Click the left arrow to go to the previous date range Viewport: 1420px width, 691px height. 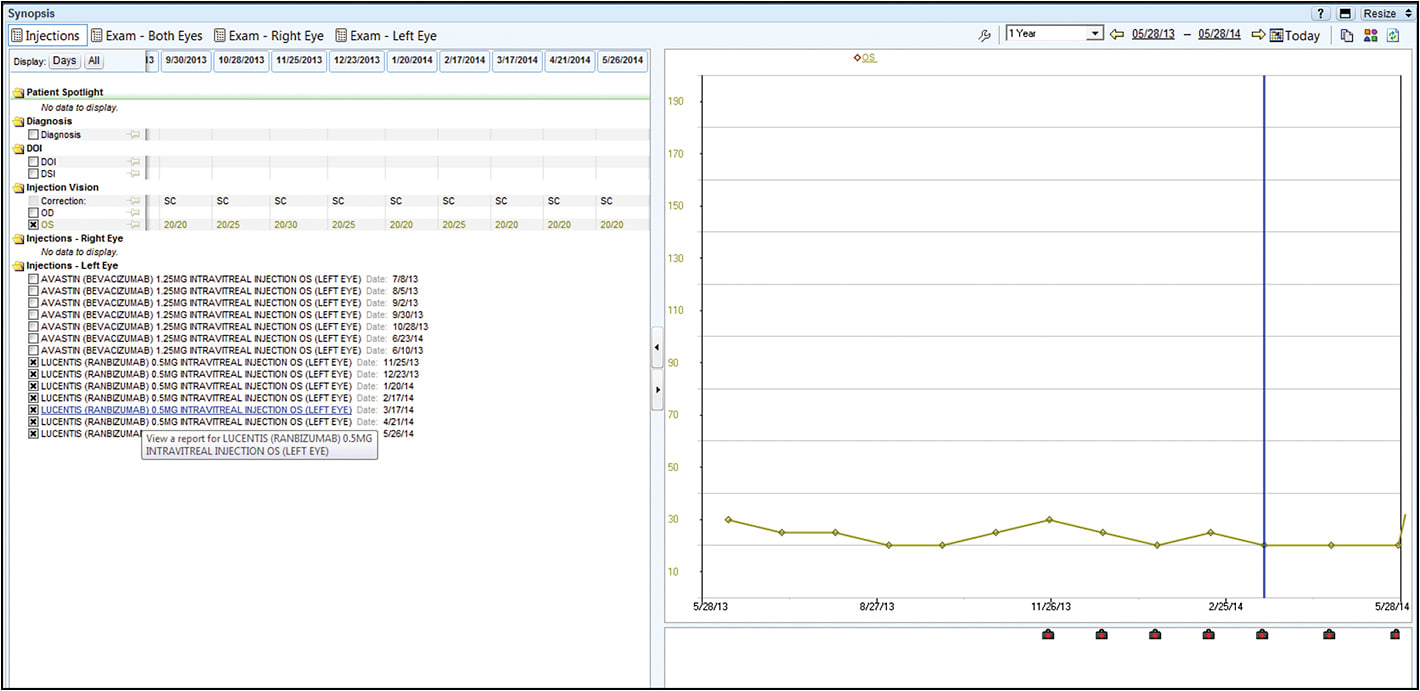click(1117, 35)
